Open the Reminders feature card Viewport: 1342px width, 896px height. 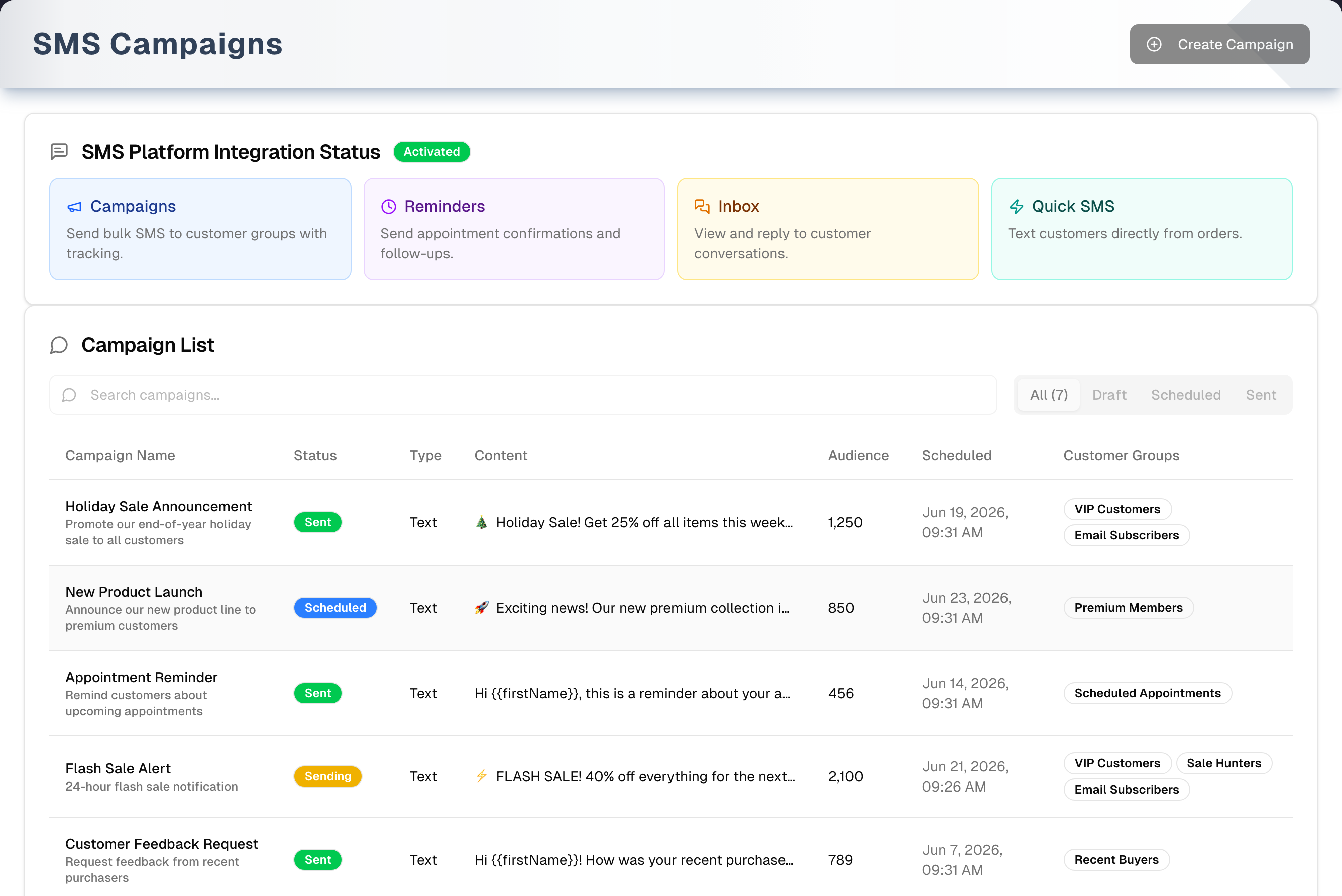[x=514, y=229]
